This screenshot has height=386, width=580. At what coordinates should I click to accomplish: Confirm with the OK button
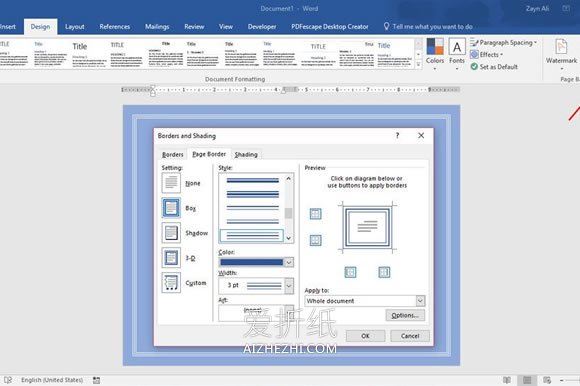click(x=365, y=336)
